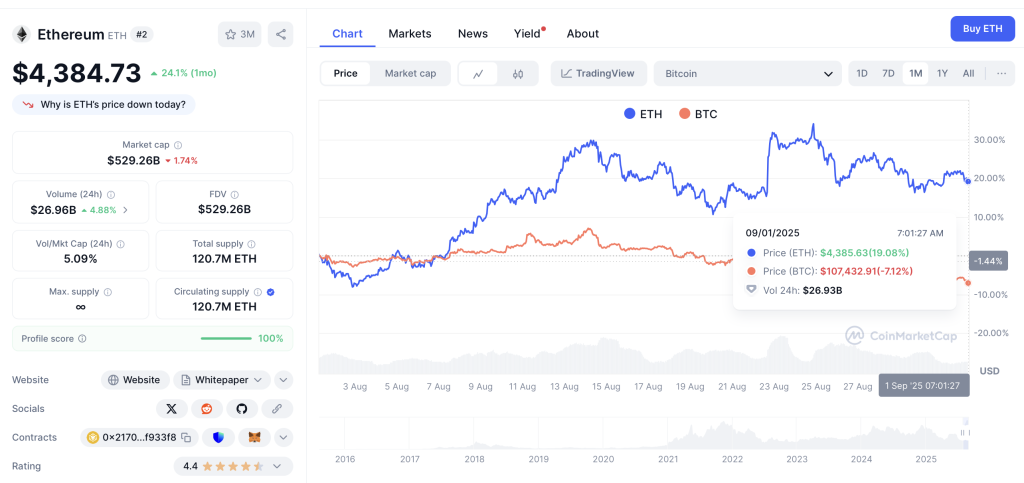1024x483 pixels.
Task: Add Ethereum to watchlist via star button
Action: click(x=240, y=35)
